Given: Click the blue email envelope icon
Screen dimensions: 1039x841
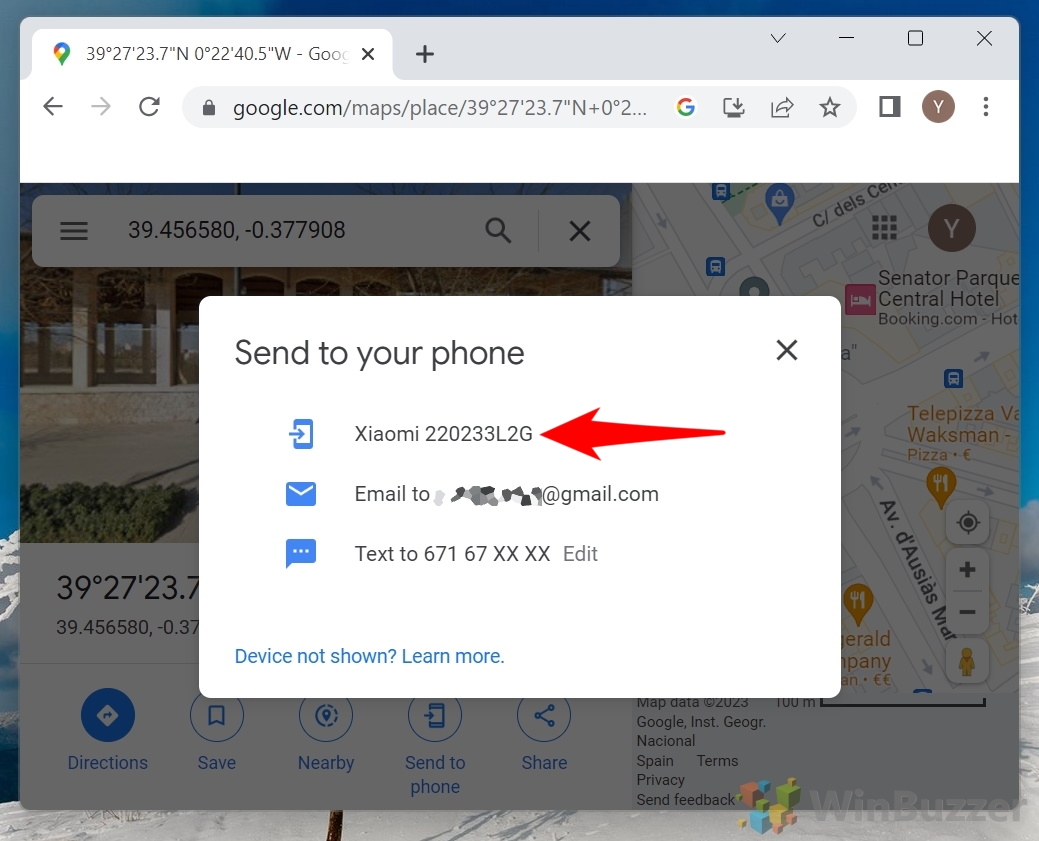Looking at the screenshot, I should 301,494.
